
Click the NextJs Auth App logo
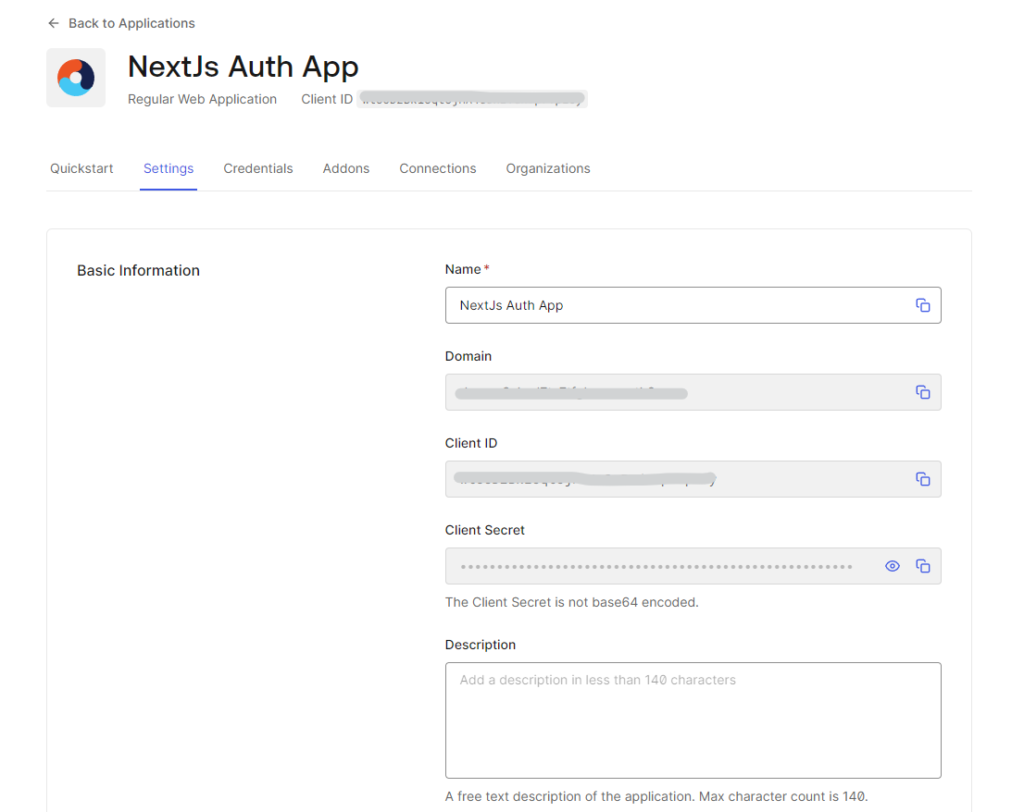click(76, 78)
